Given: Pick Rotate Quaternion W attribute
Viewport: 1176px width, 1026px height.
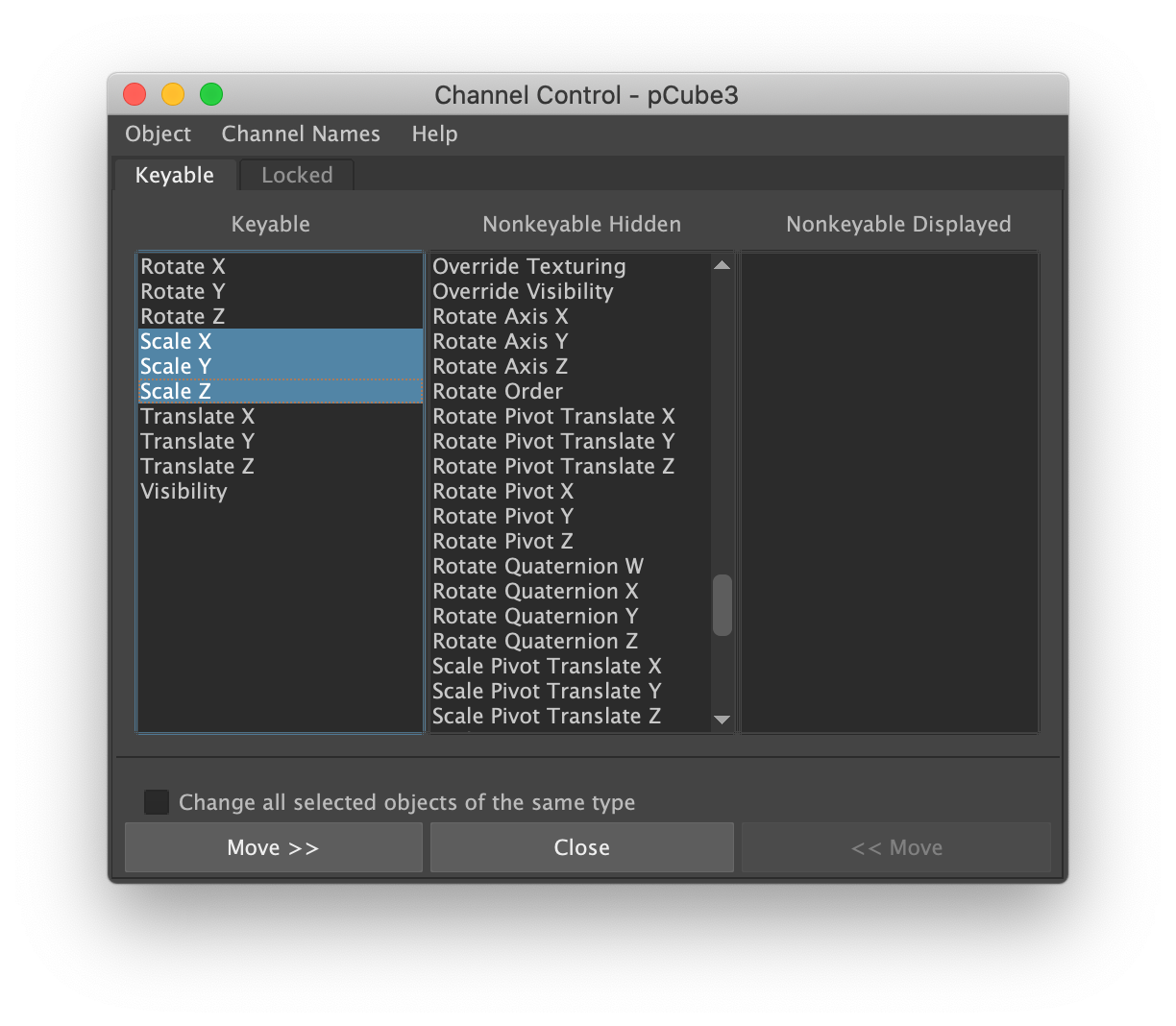Looking at the screenshot, I should 538,567.
